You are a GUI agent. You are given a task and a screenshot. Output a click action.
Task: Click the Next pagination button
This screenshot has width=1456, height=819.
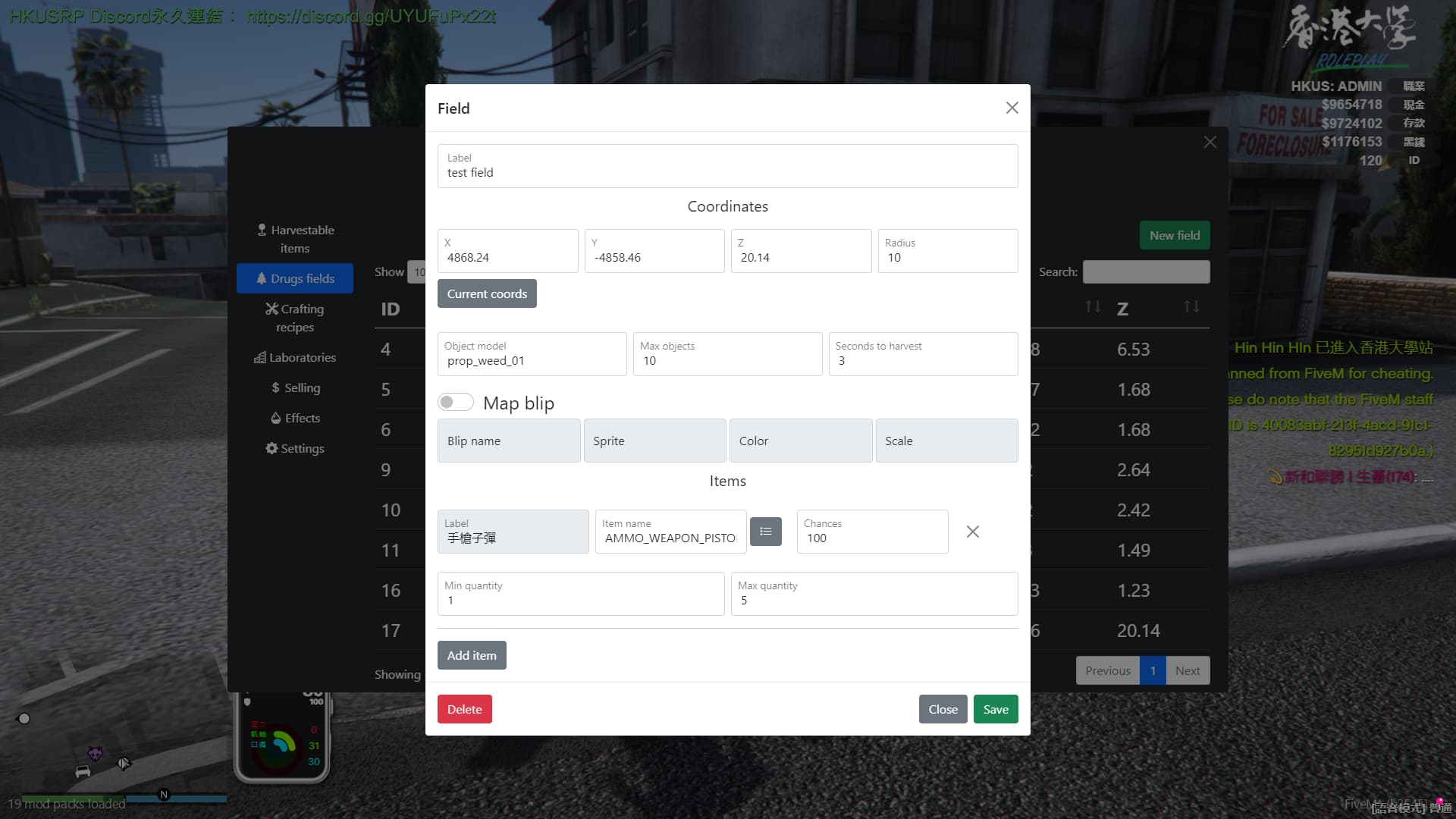pos(1187,670)
